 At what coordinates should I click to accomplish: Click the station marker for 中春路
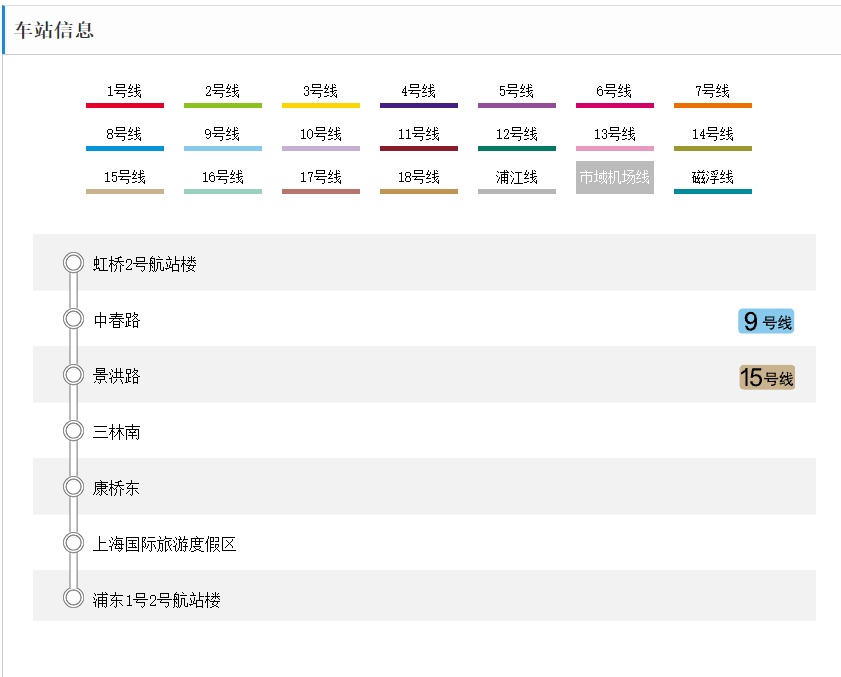pos(73,319)
